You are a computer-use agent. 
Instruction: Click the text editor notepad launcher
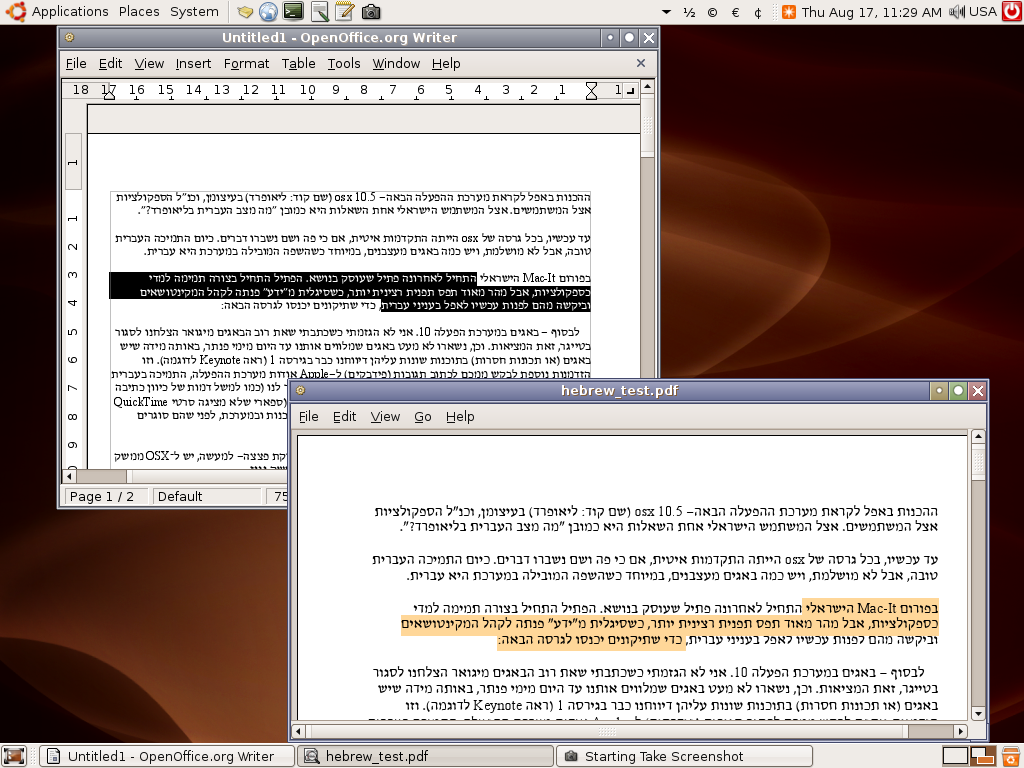point(344,12)
